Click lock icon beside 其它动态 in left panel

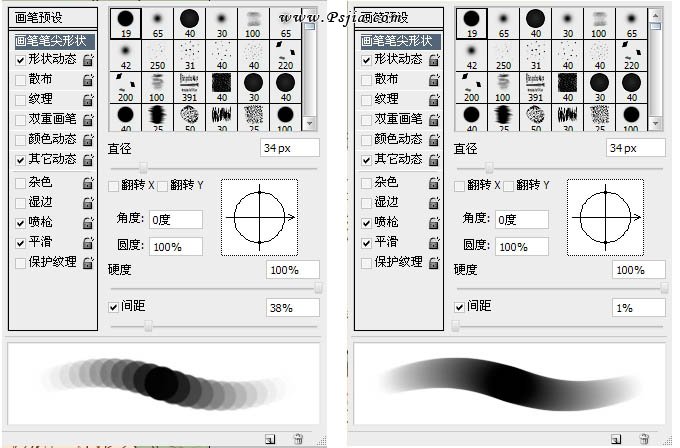click(x=88, y=160)
